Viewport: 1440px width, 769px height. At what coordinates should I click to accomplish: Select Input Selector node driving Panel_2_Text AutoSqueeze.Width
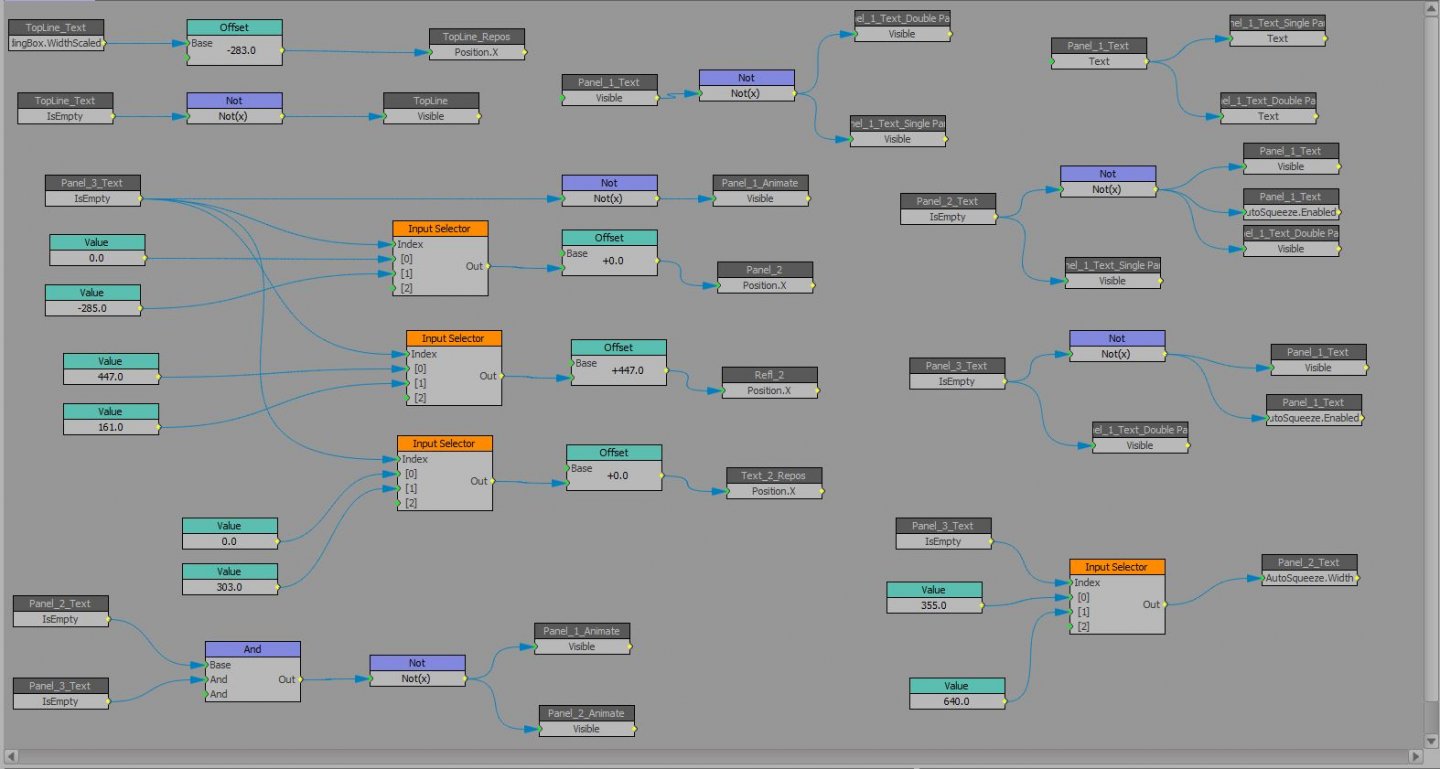(x=1117, y=597)
